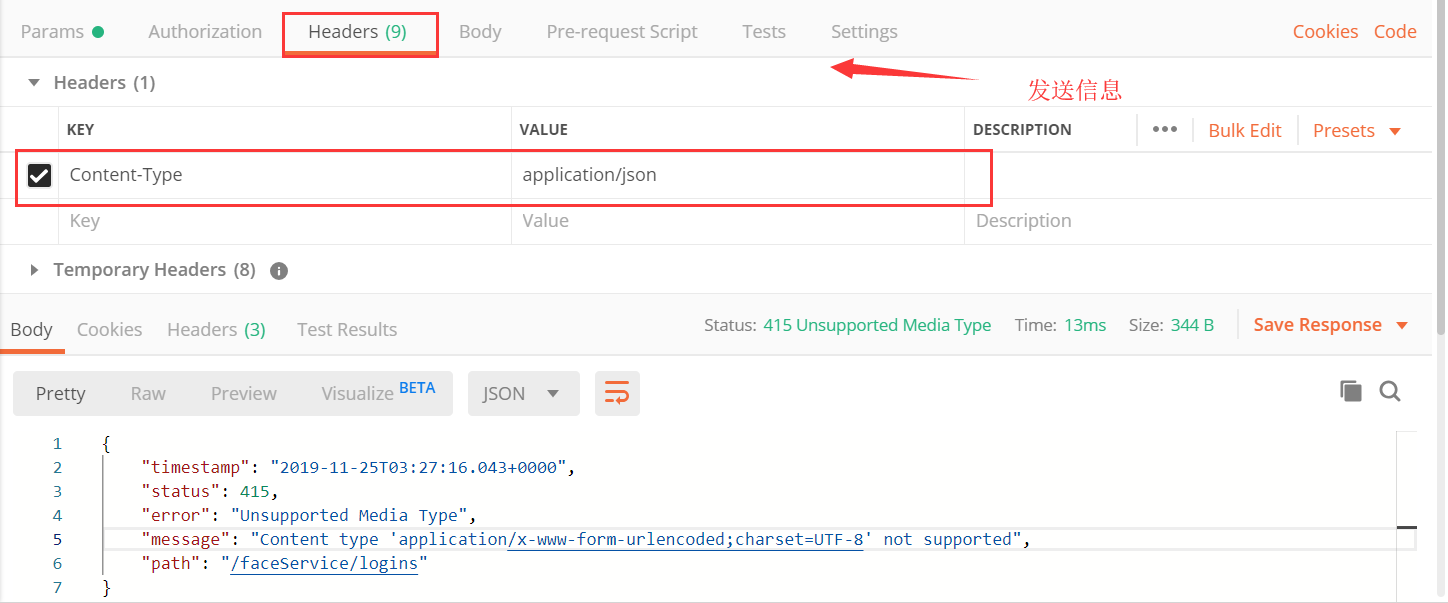The width and height of the screenshot is (1448, 603).
Task: Open the Code snippet generator
Action: (x=1395, y=31)
